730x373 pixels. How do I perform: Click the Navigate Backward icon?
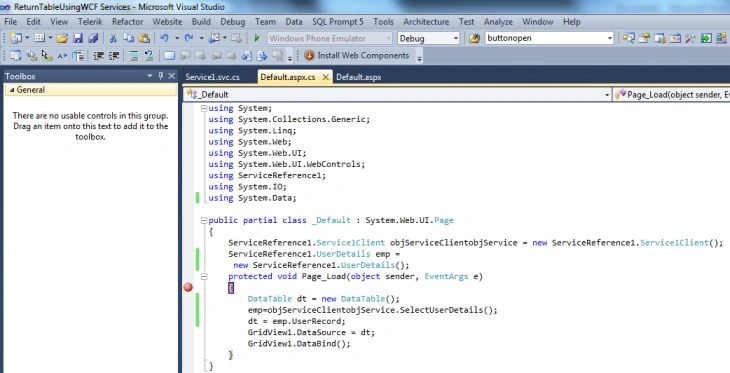pyautogui.click(x=214, y=38)
